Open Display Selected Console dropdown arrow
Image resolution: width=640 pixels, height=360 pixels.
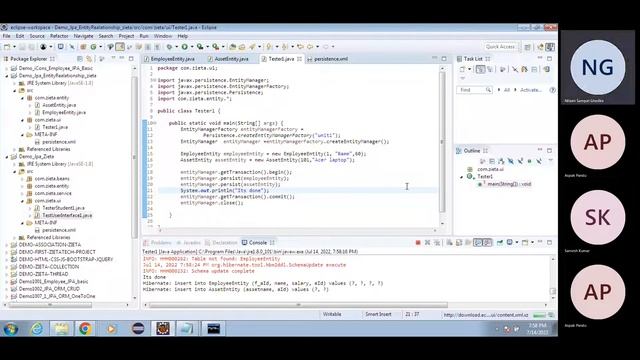tap(517, 242)
